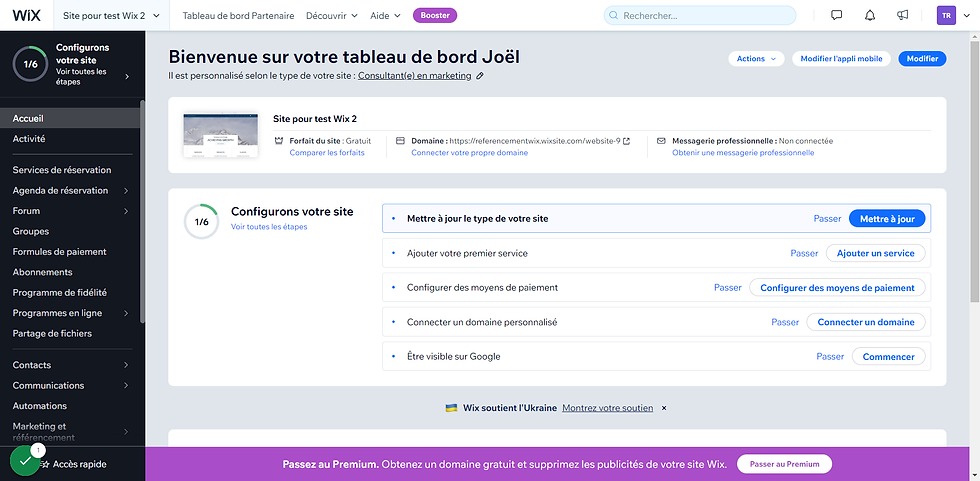The height and width of the screenshot is (481, 980).
Task: Expand the Aide menu
Action: [385, 16]
